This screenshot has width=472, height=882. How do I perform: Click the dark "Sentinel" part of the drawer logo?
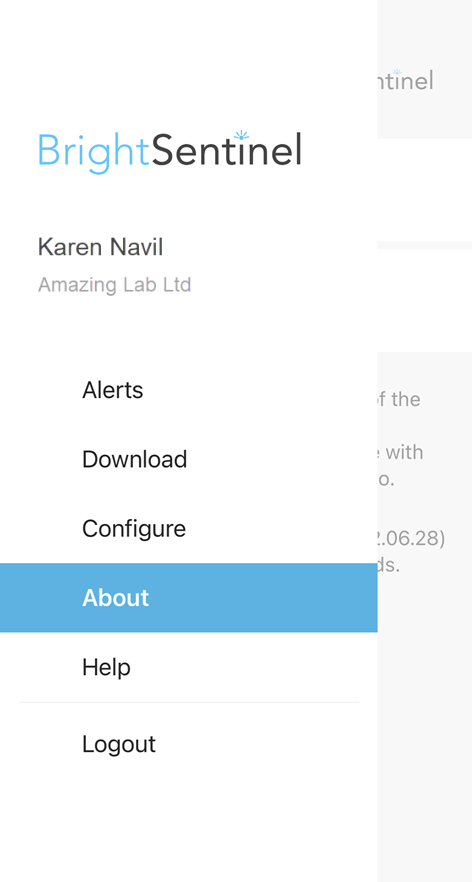coord(227,150)
